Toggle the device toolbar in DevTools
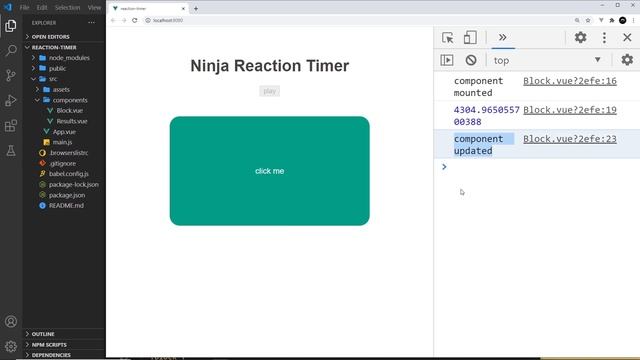This screenshot has height=360, width=640. click(470, 38)
